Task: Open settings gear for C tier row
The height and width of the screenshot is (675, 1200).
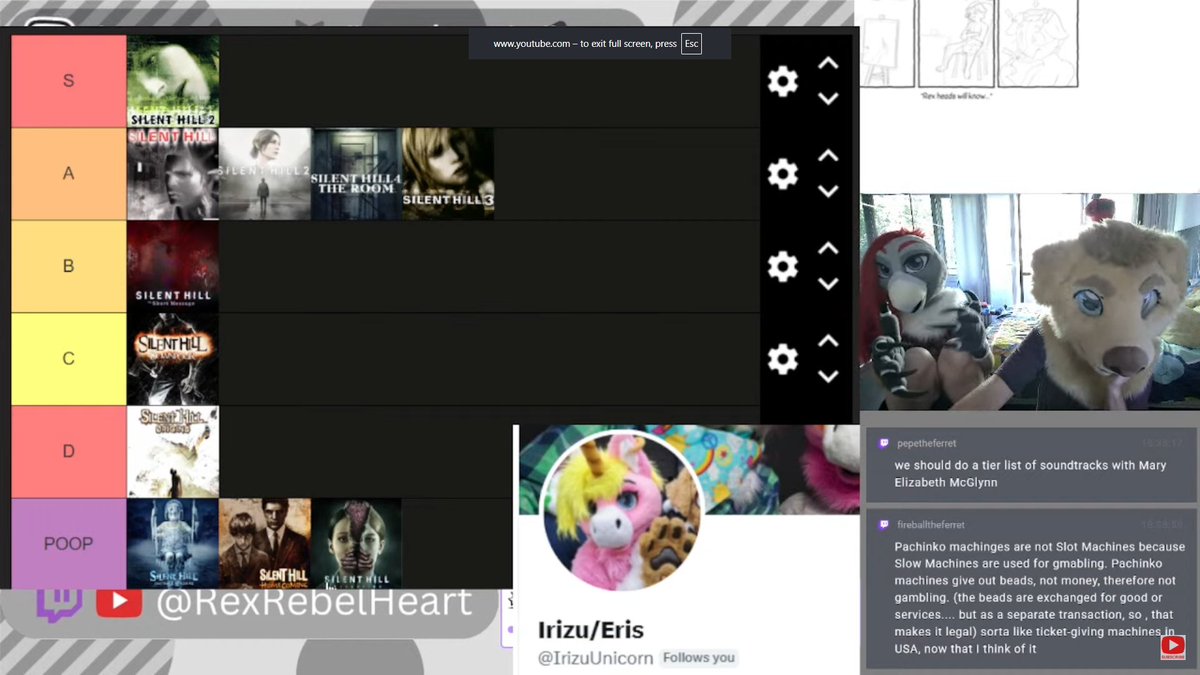Action: point(782,359)
